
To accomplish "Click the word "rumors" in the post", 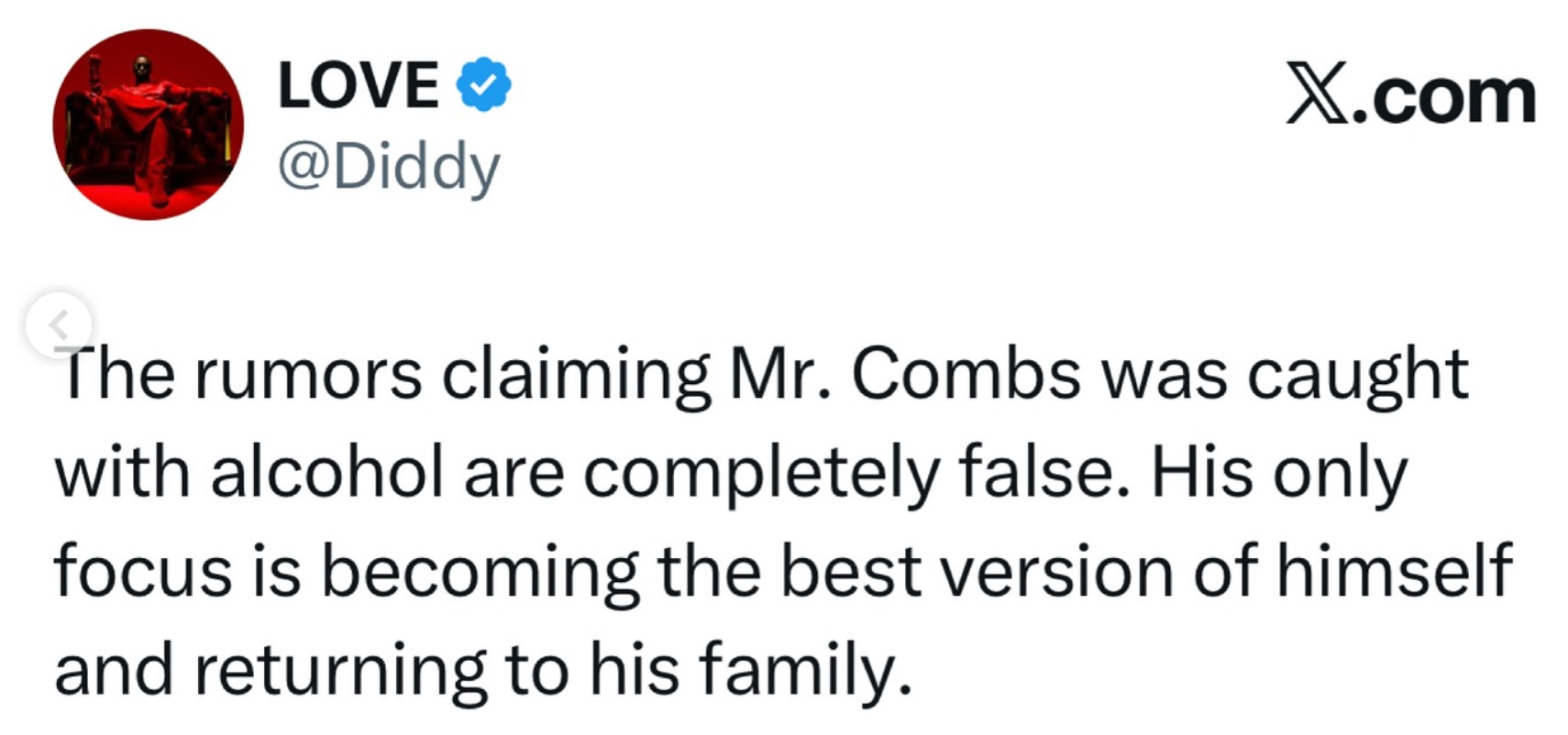I will [x=307, y=375].
